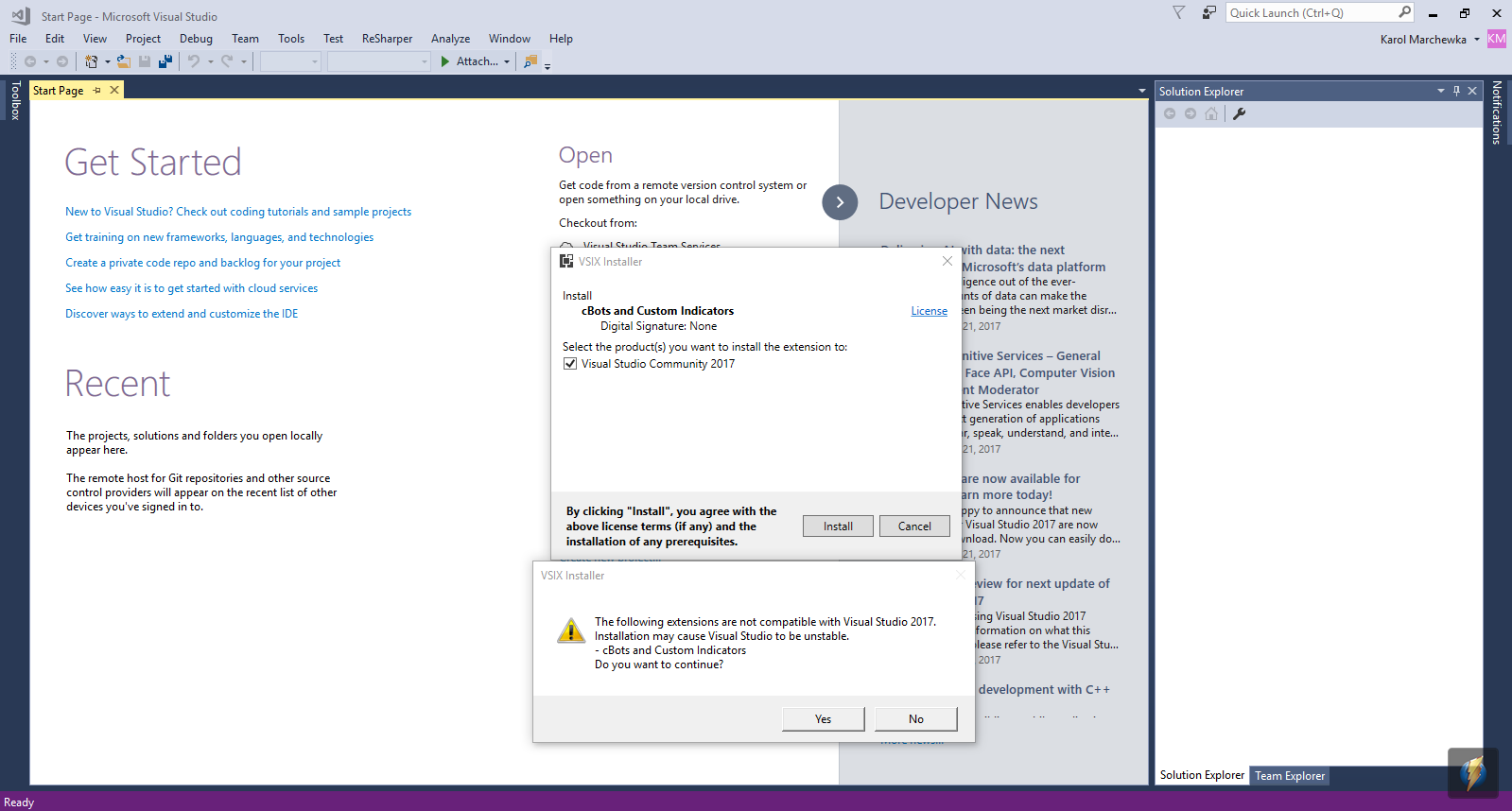
Task: Close the Start Page tab
Action: (114, 90)
